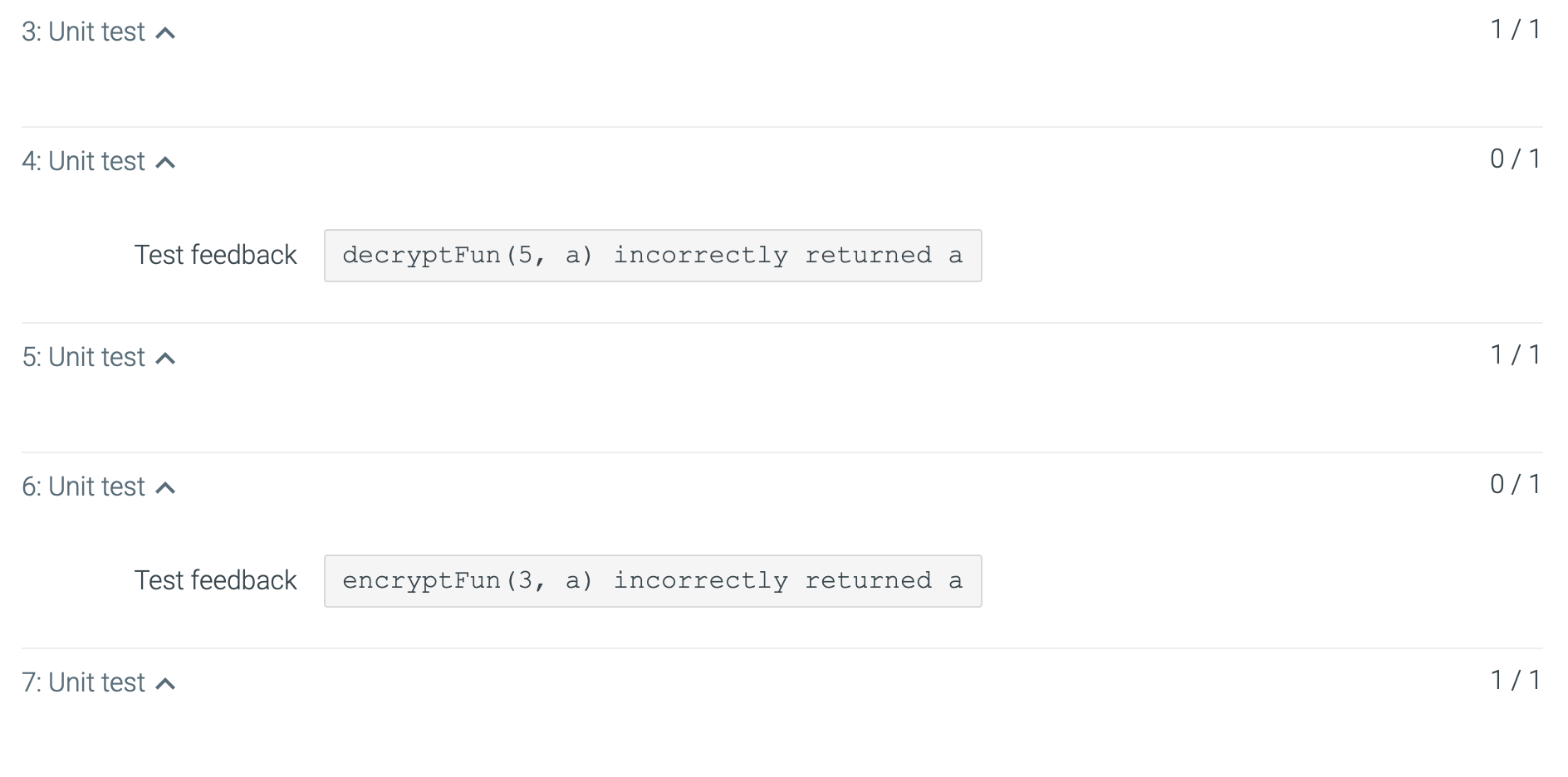Image resolution: width=1568 pixels, height=777 pixels.
Task: Click the decryptFun feedback code box
Action: tap(652, 256)
